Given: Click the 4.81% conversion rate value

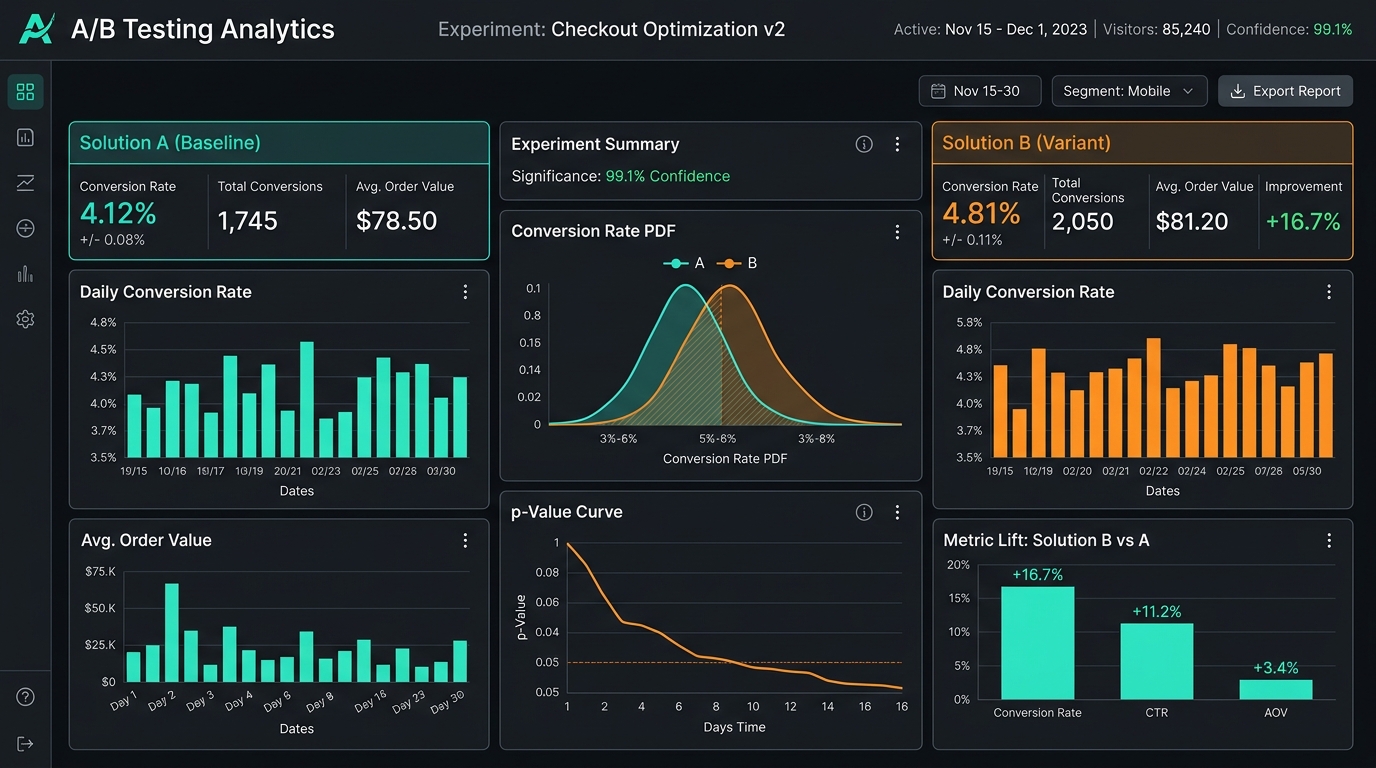Looking at the screenshot, I should pos(981,213).
